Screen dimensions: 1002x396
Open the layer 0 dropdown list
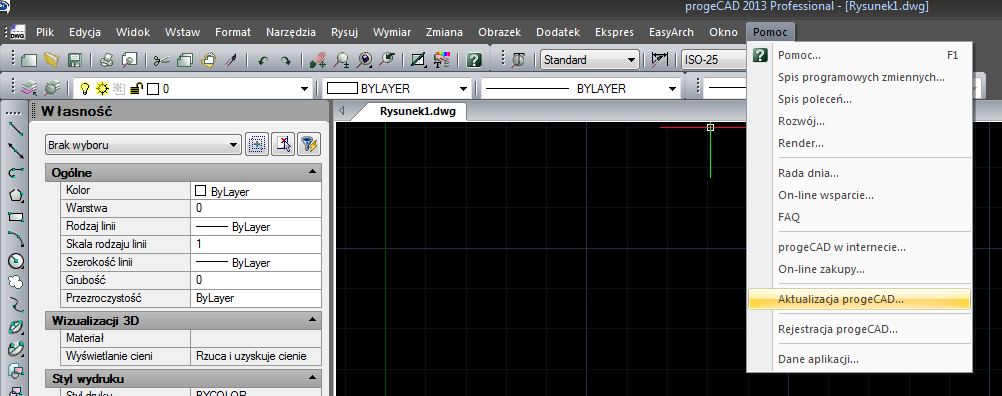click(x=304, y=89)
